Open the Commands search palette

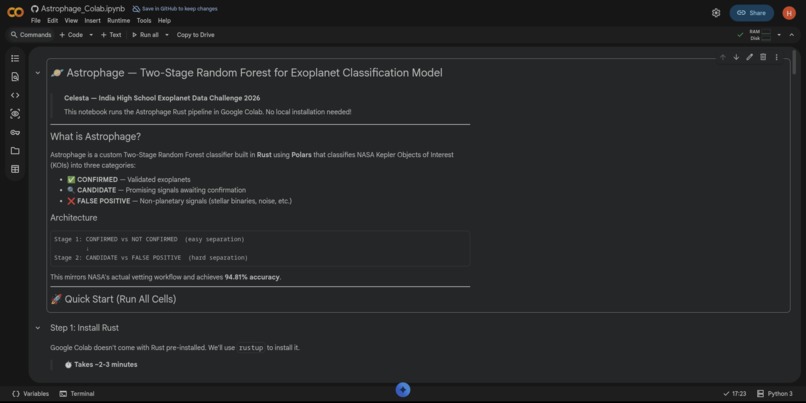click(31, 35)
